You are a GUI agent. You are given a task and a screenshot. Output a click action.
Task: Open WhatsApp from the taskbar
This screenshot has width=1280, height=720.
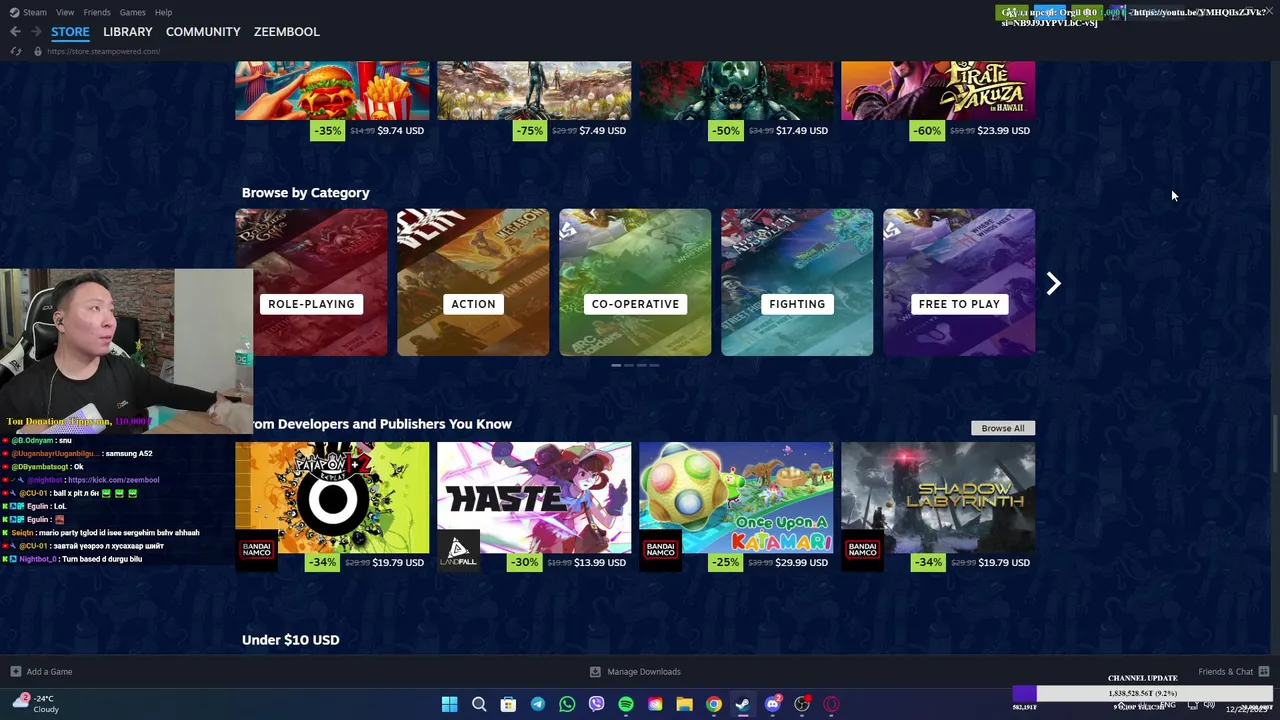(x=567, y=704)
